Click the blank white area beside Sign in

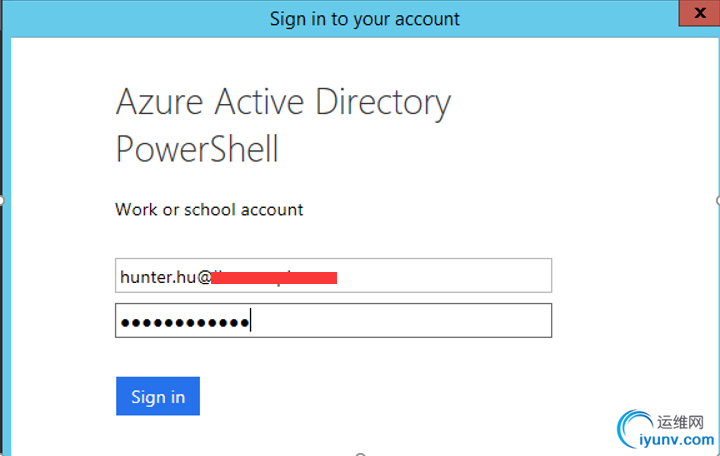(x=367, y=396)
